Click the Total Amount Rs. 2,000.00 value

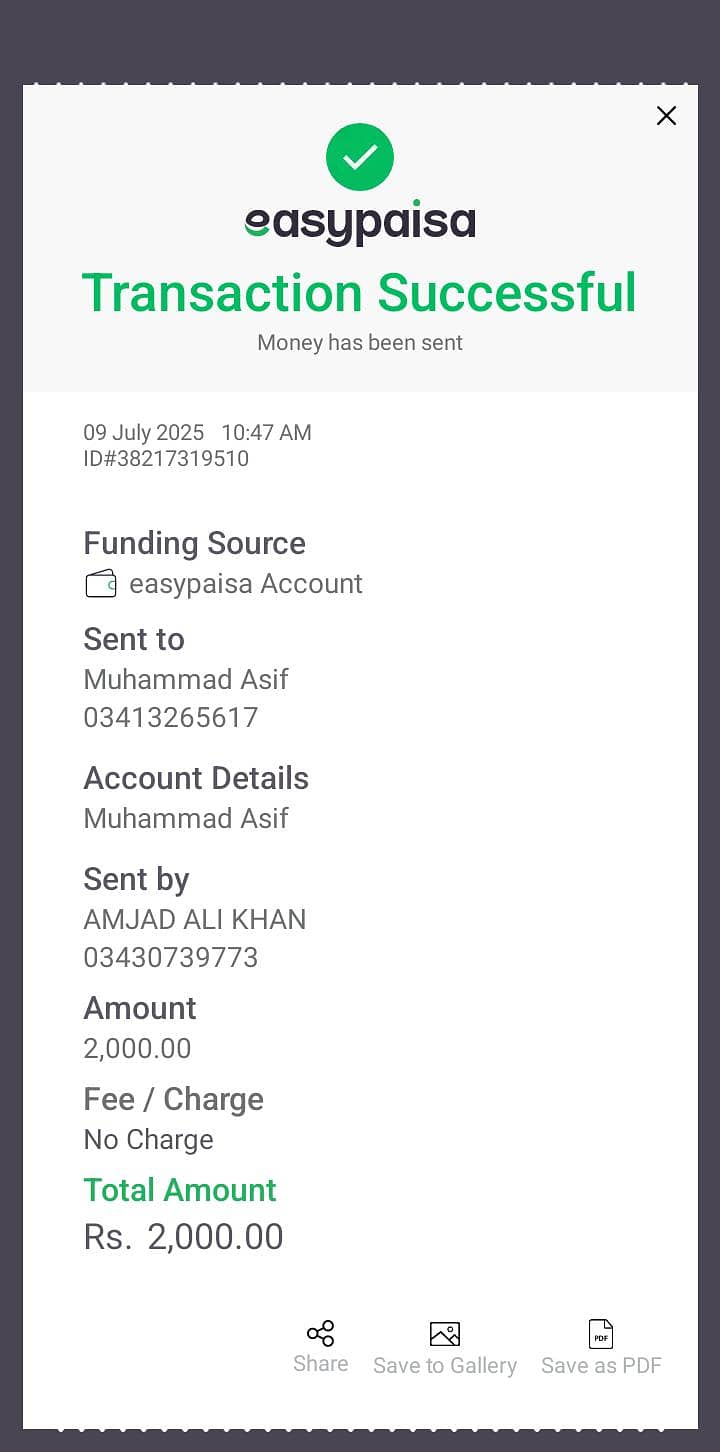[184, 1238]
